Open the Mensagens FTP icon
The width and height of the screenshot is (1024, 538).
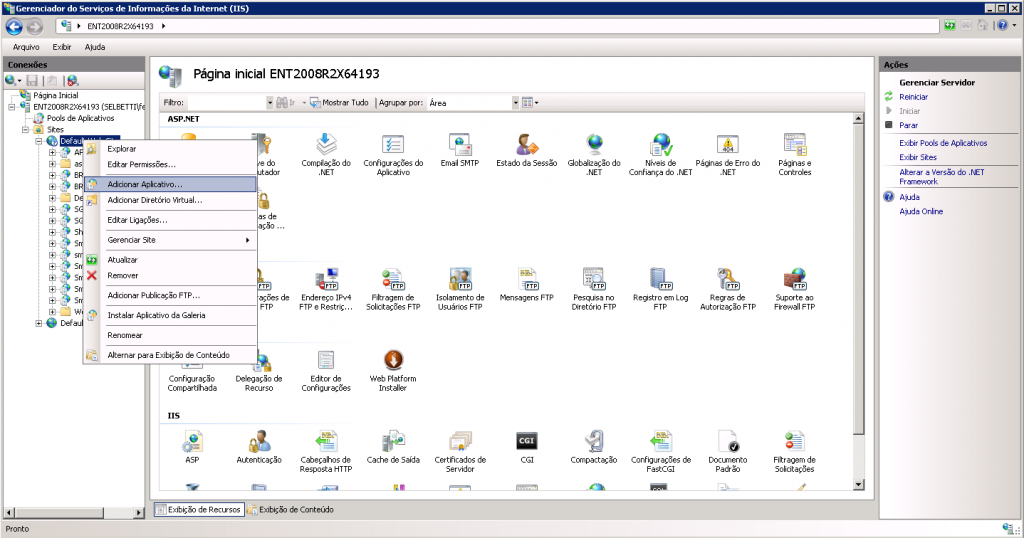point(526,285)
